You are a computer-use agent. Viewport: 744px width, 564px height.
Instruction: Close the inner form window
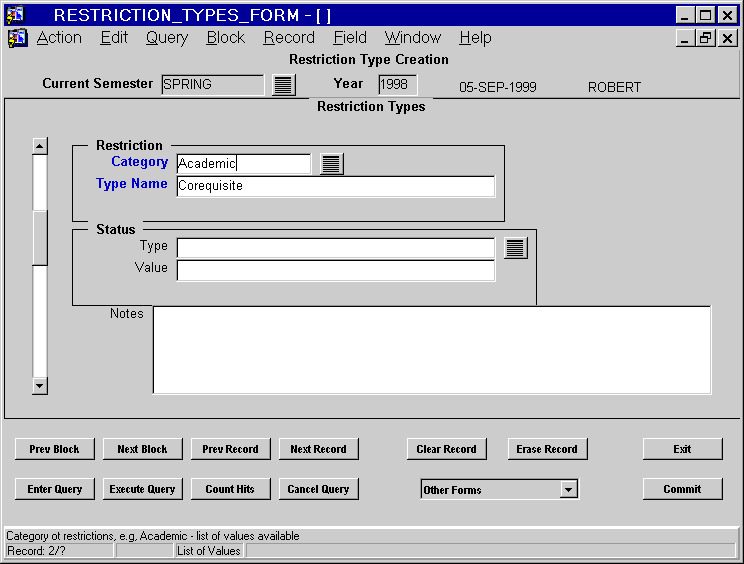coord(727,38)
